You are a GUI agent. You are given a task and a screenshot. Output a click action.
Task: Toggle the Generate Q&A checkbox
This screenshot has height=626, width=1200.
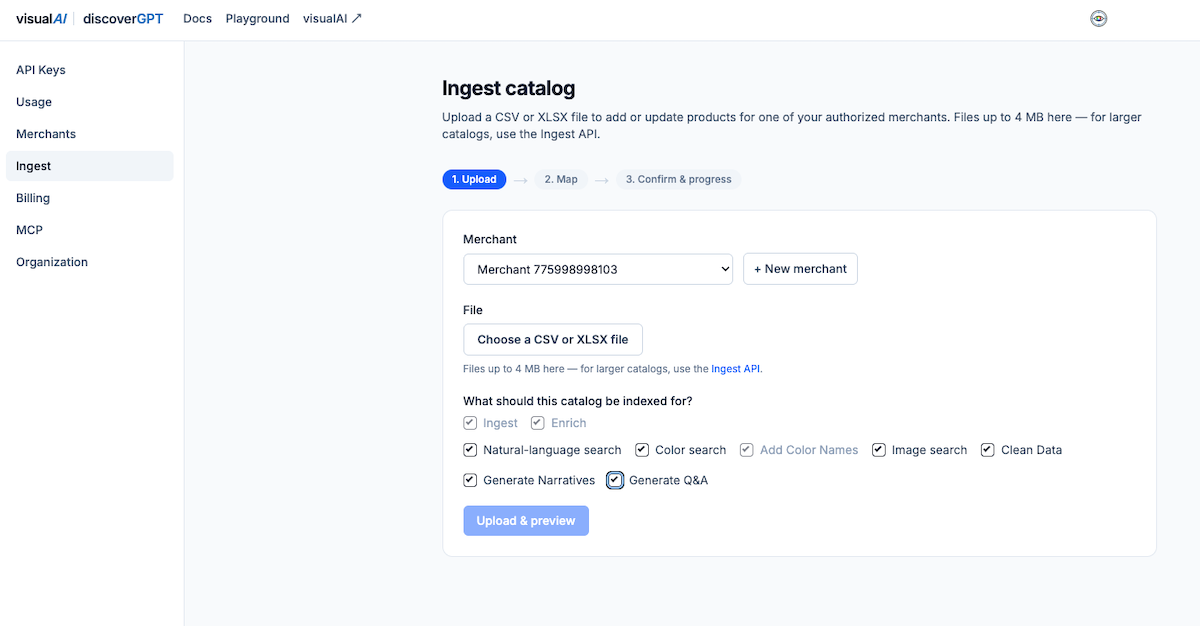[615, 480]
